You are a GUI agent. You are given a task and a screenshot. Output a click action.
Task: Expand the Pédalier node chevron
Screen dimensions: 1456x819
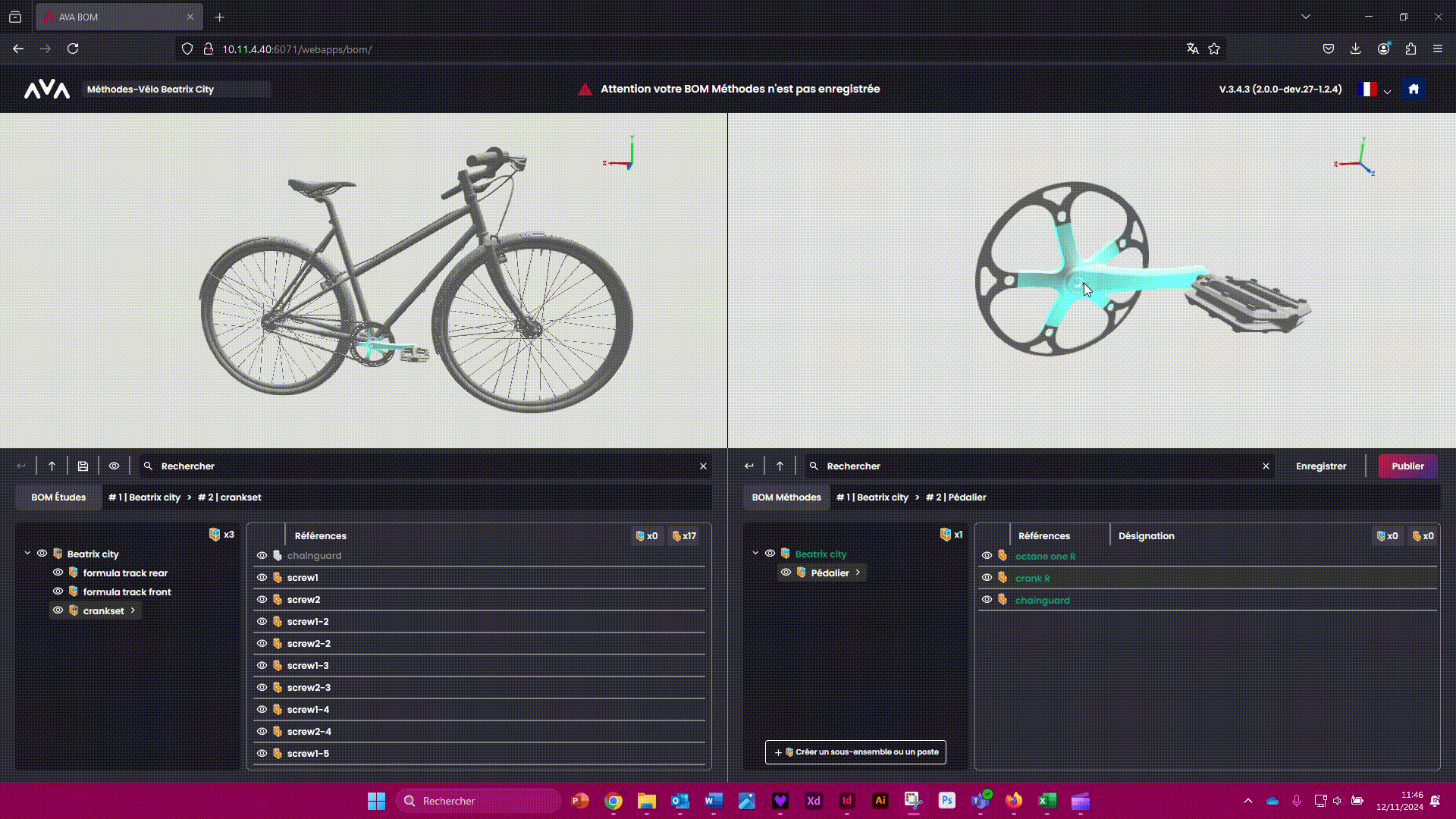pos(858,573)
